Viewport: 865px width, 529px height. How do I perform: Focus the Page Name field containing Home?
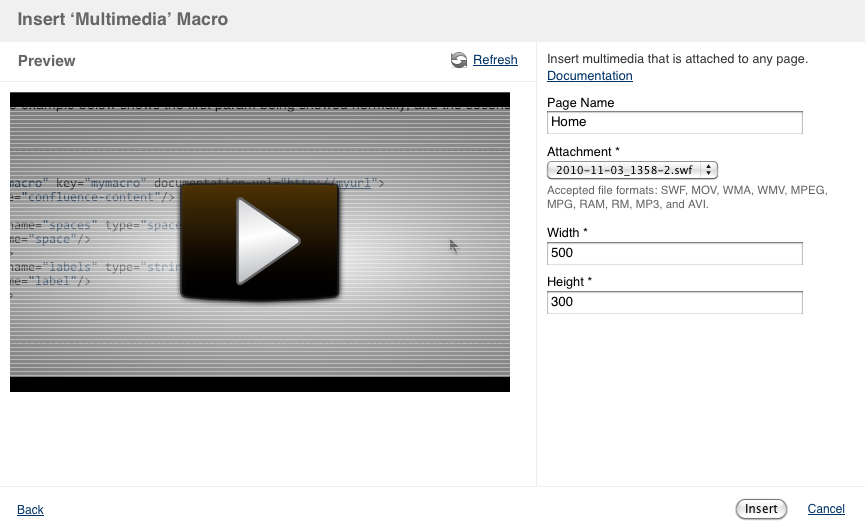tap(675, 122)
